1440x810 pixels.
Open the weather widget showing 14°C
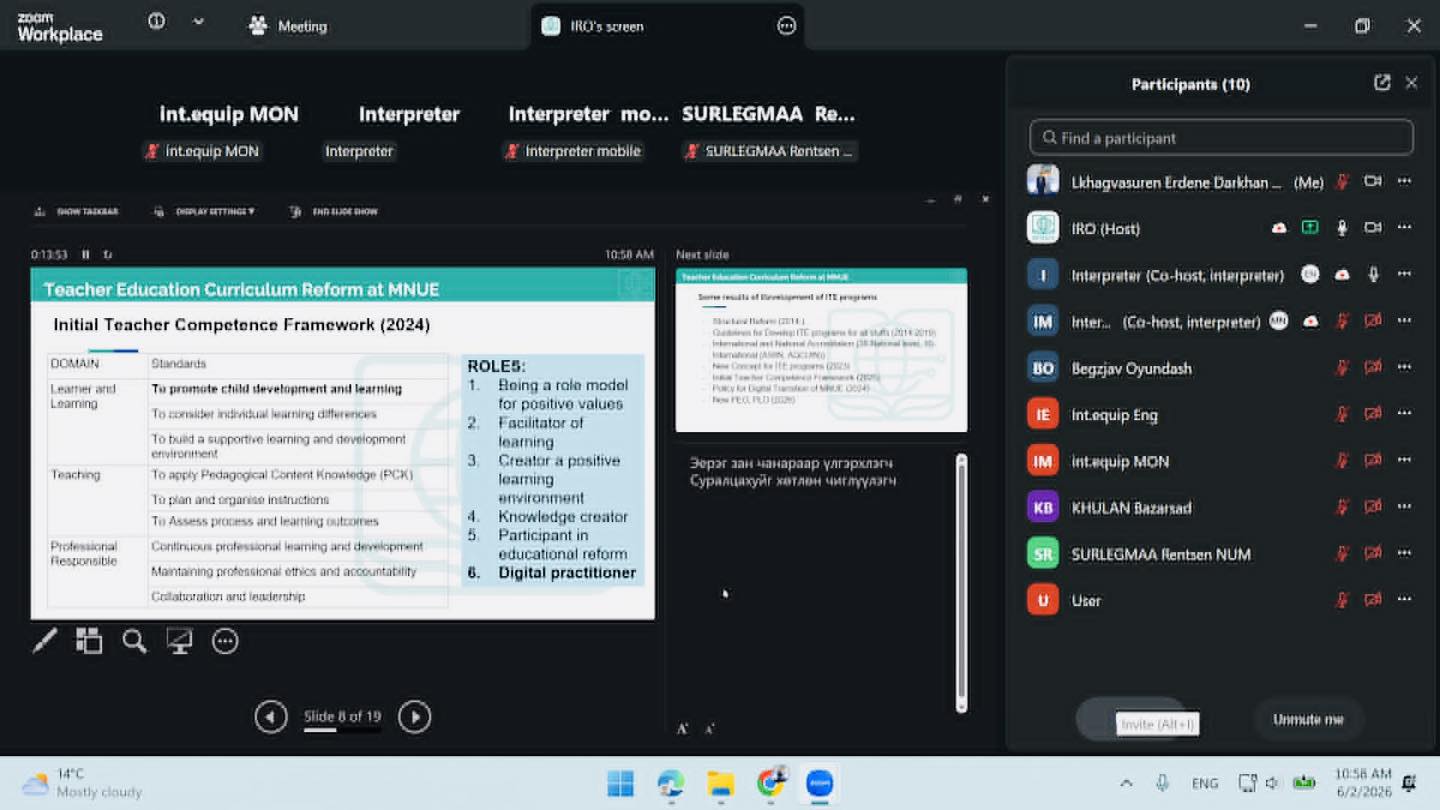82,783
